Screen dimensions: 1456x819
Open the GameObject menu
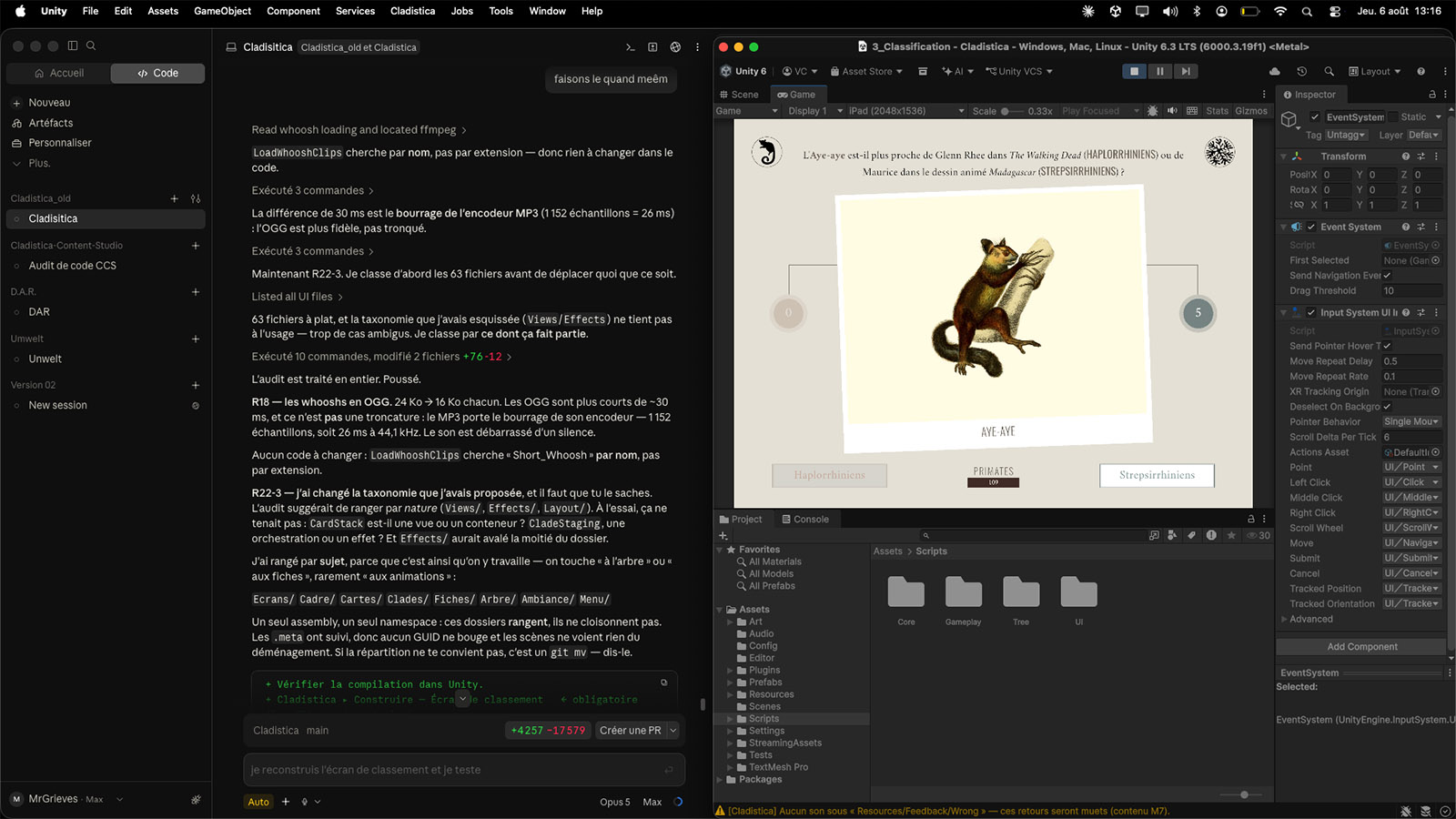pyautogui.click(x=222, y=11)
